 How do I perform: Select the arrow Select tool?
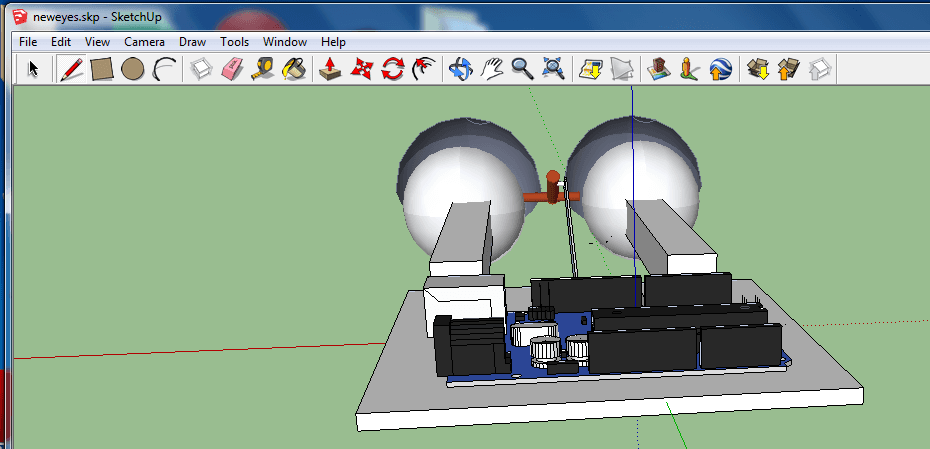(32, 69)
